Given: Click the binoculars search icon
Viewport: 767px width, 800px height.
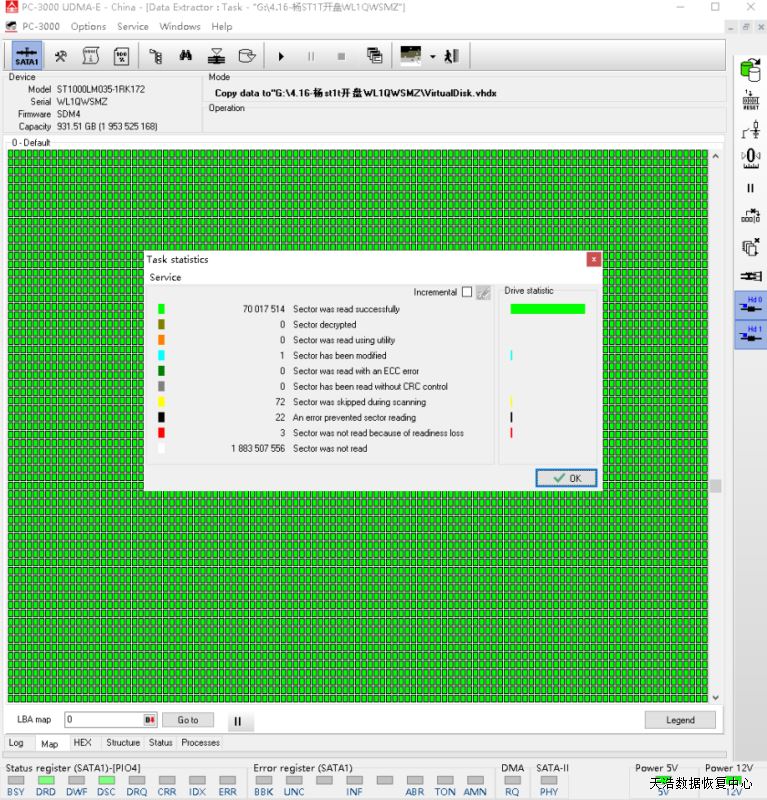Looking at the screenshot, I should 186,56.
